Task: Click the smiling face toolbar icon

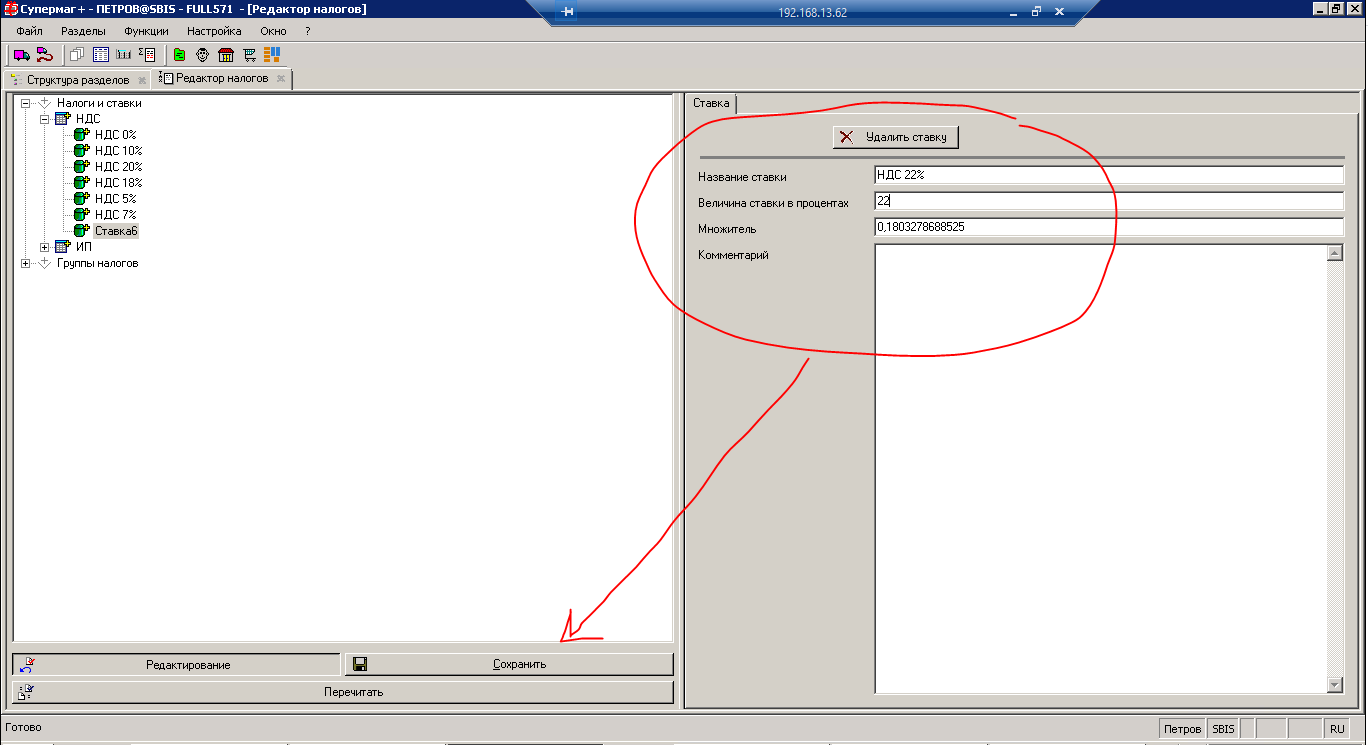Action: pyautogui.click(x=202, y=55)
